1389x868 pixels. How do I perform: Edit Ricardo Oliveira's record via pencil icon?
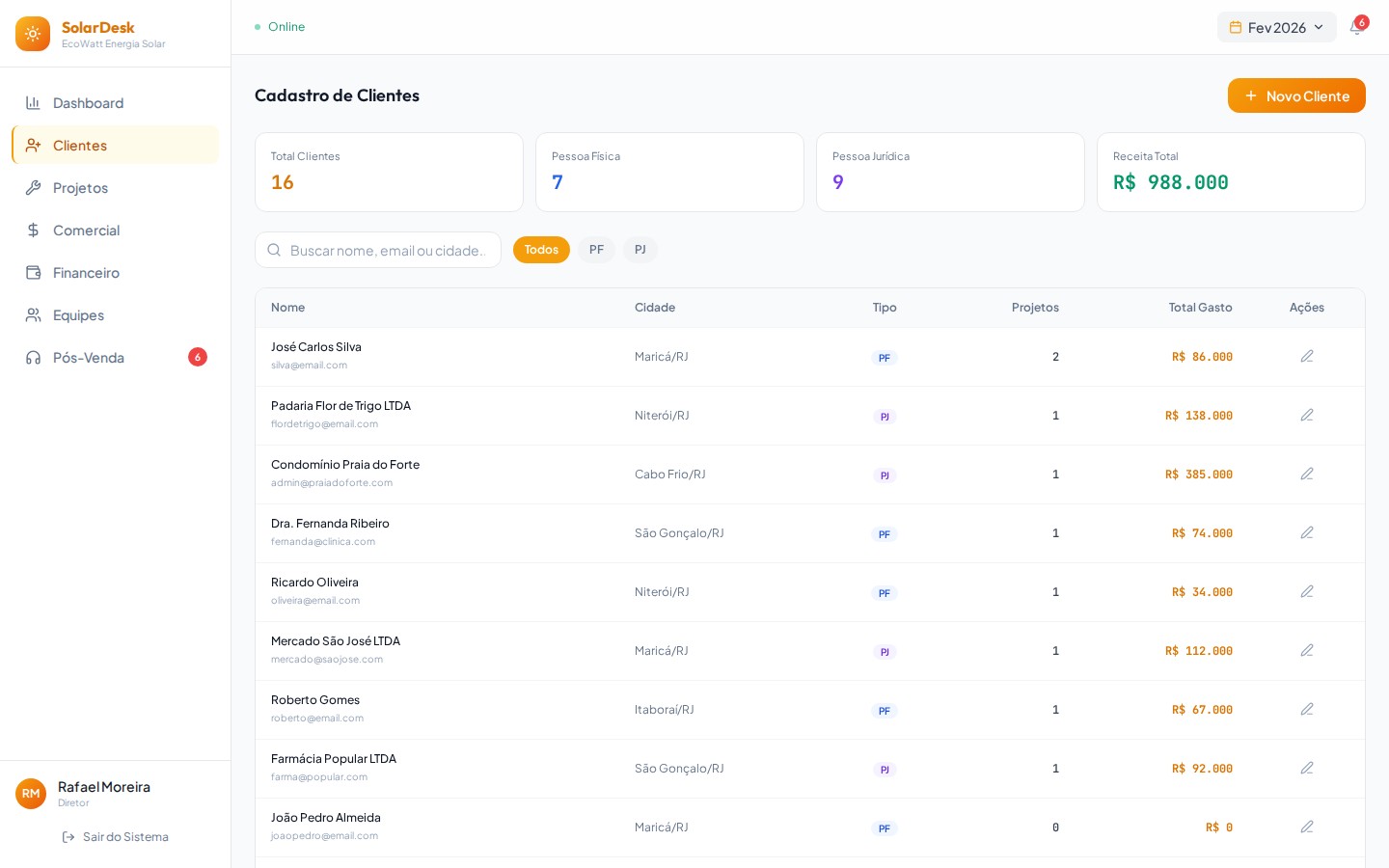pos(1306,592)
